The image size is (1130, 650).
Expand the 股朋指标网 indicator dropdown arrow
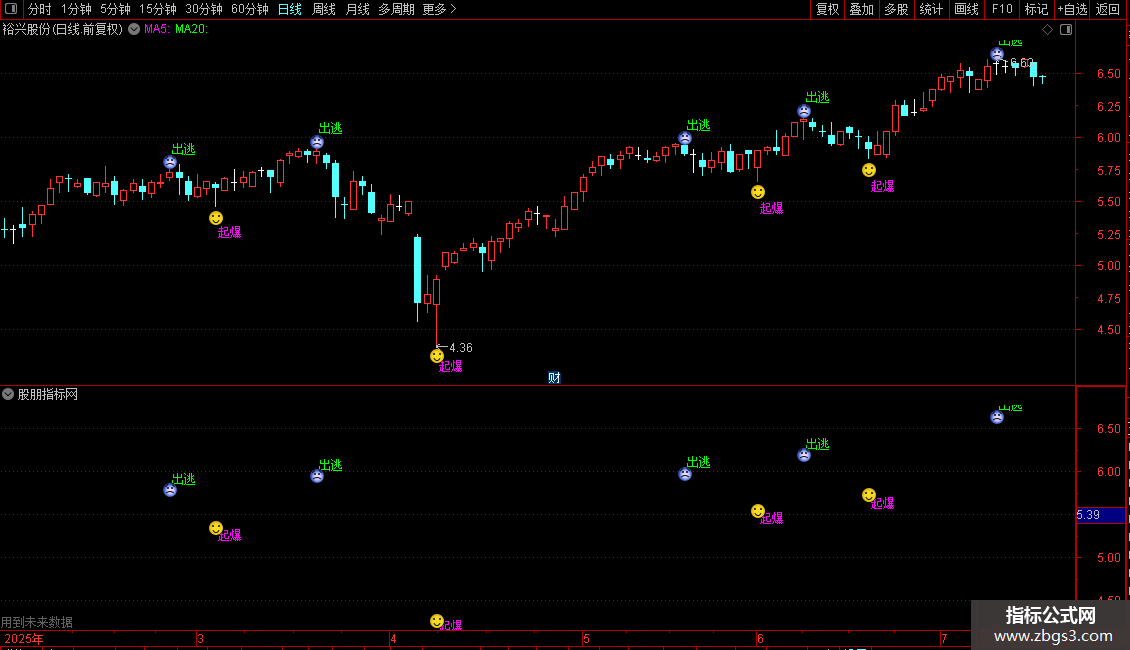(x=8, y=394)
